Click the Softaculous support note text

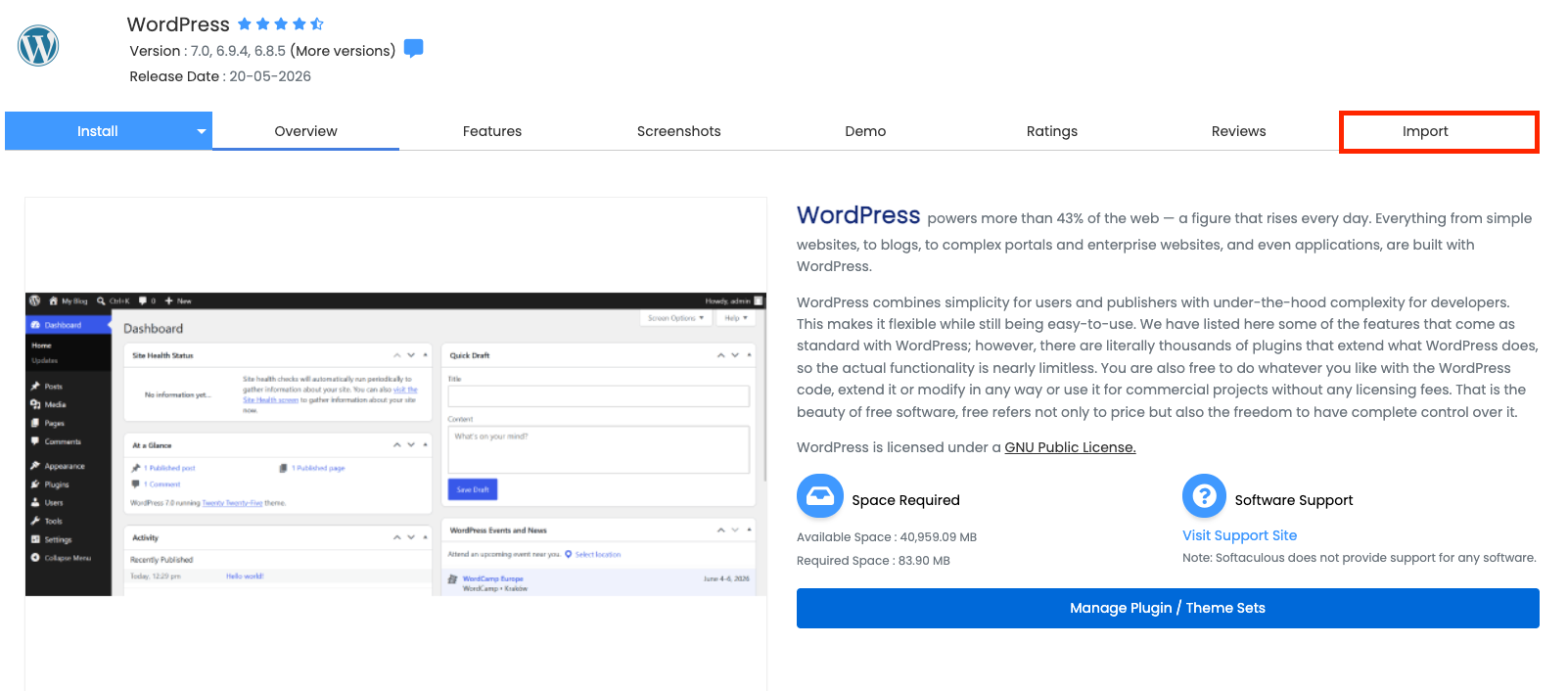(x=1360, y=558)
